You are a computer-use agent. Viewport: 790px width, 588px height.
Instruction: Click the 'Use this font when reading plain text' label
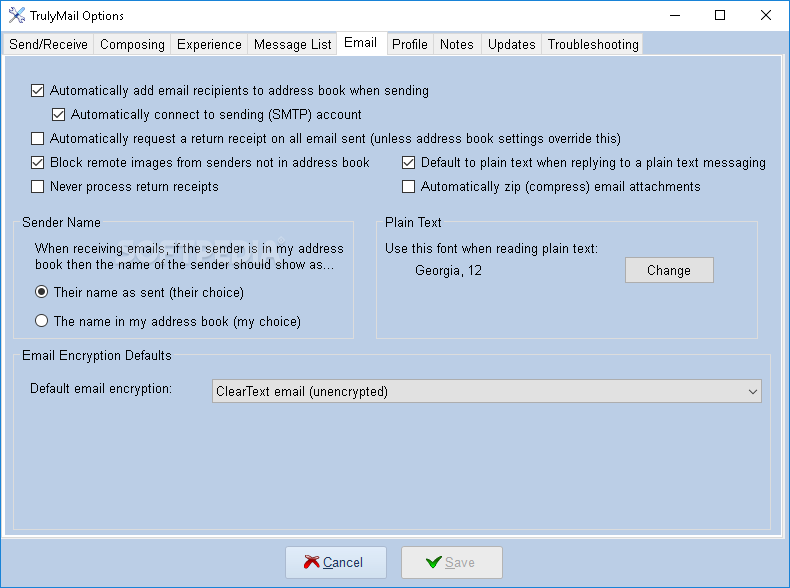491,249
